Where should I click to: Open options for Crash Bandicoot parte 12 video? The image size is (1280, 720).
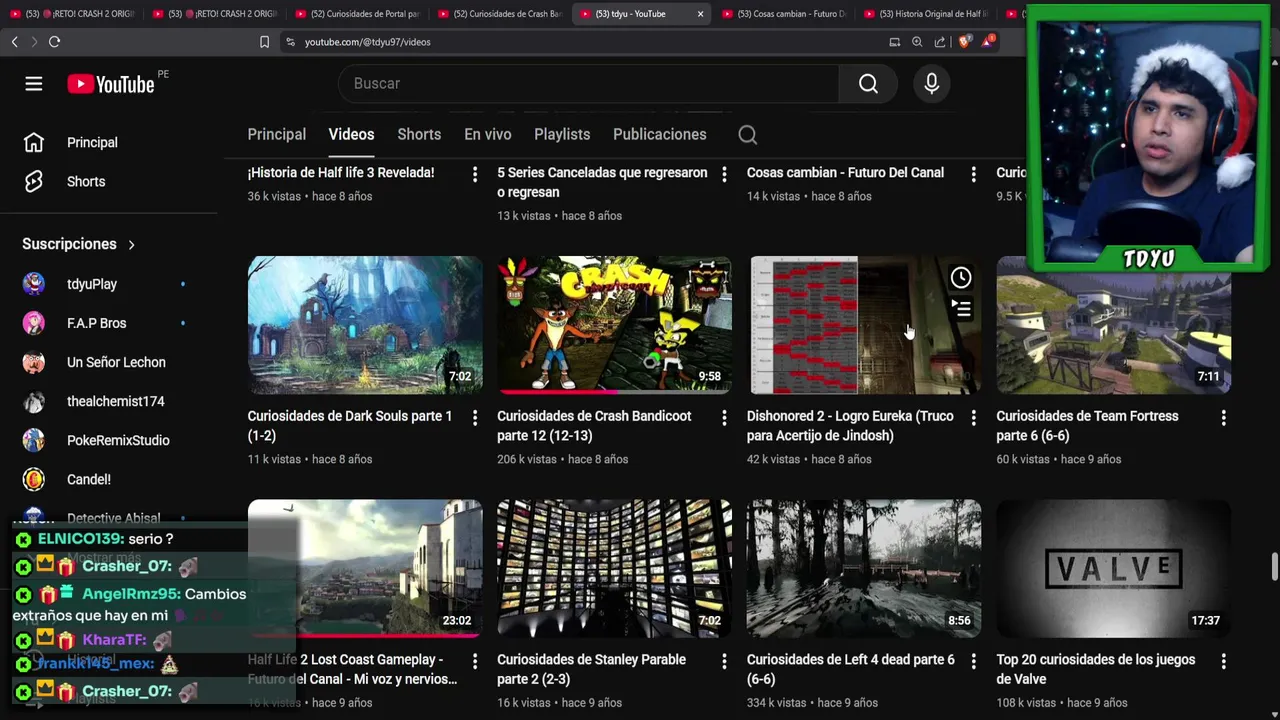(x=724, y=417)
